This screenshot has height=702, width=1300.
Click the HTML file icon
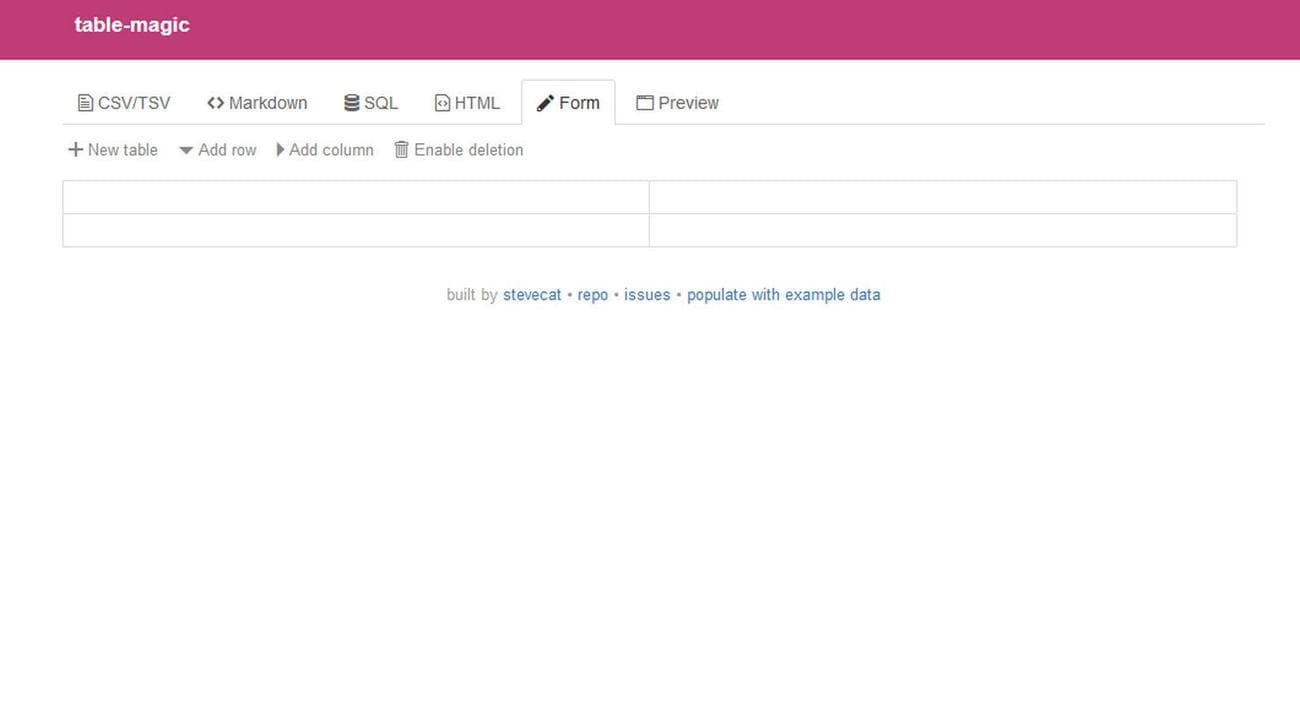tap(442, 103)
